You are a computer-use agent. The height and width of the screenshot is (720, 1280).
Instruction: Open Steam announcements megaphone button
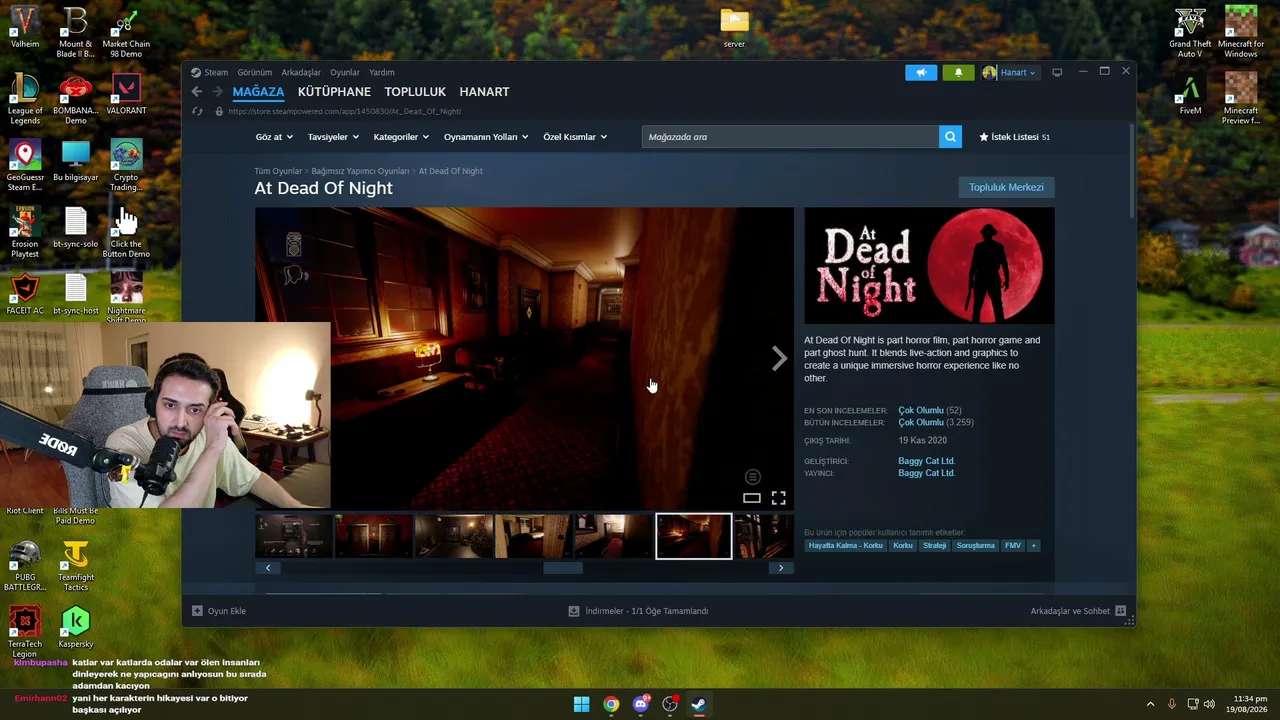click(921, 72)
